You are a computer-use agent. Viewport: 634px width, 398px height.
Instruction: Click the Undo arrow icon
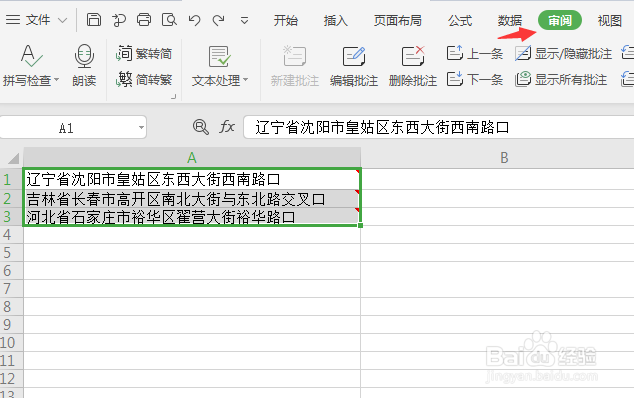[x=194, y=20]
